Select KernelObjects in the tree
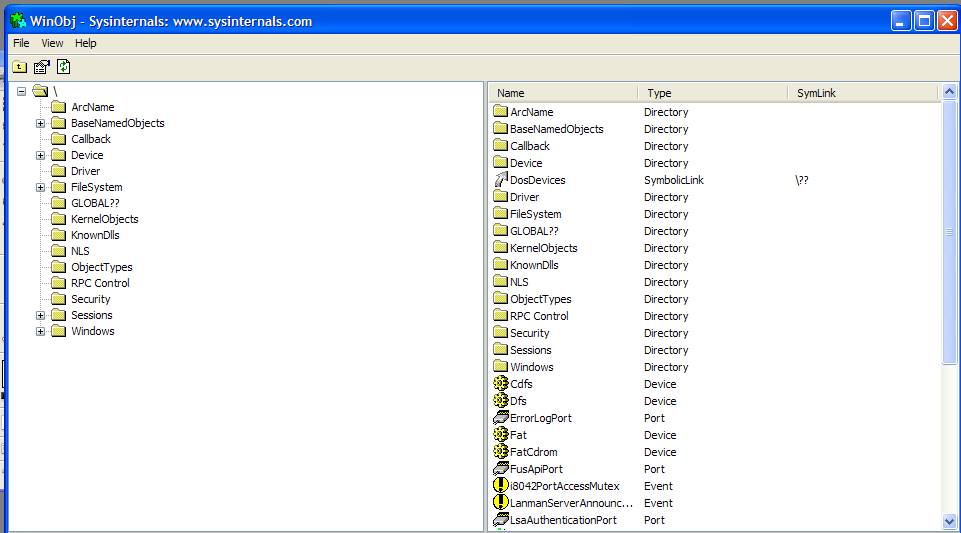This screenshot has height=533, width=961. pyautogui.click(x=105, y=219)
